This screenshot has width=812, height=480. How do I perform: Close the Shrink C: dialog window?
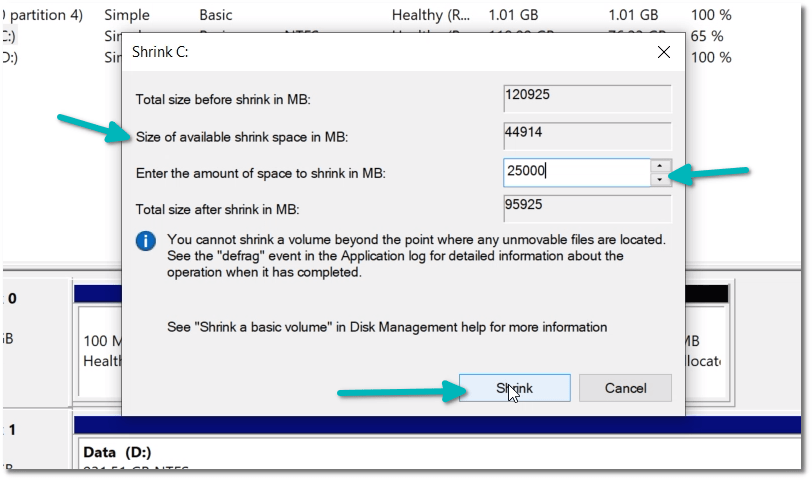click(663, 52)
